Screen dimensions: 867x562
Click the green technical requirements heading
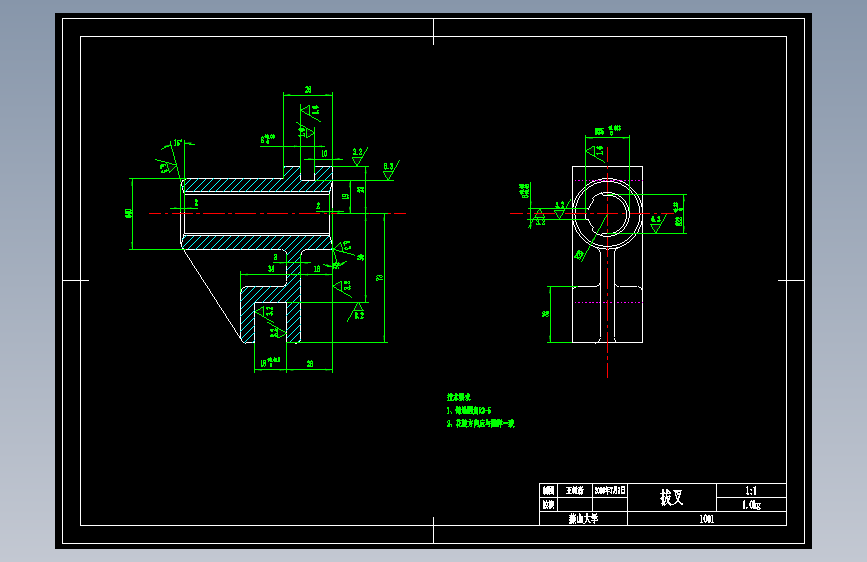(458, 397)
